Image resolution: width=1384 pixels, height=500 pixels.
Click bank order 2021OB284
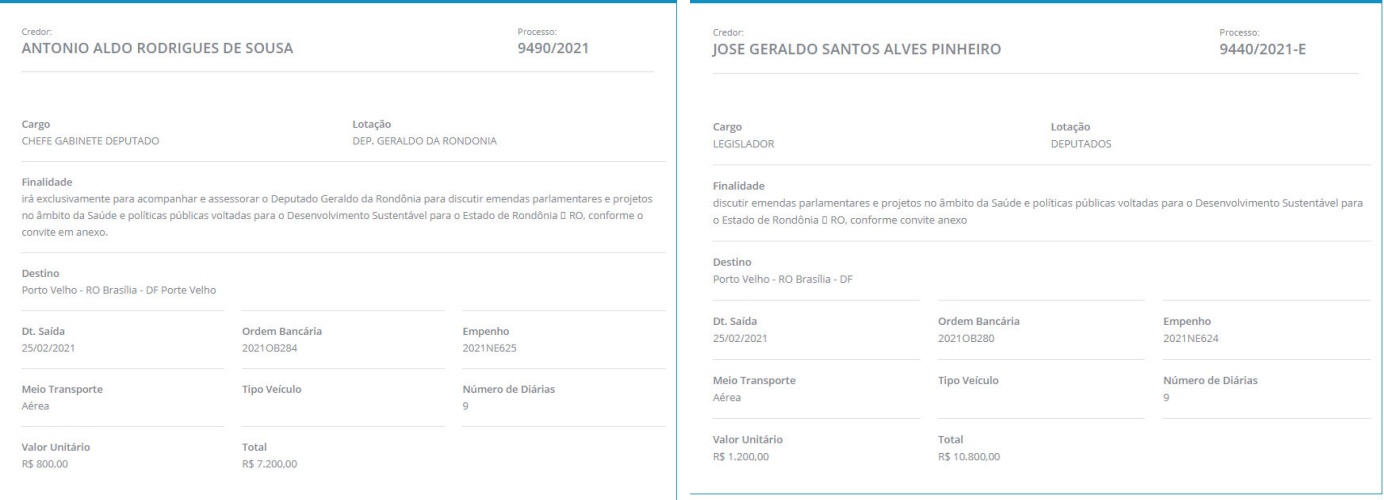coord(271,348)
